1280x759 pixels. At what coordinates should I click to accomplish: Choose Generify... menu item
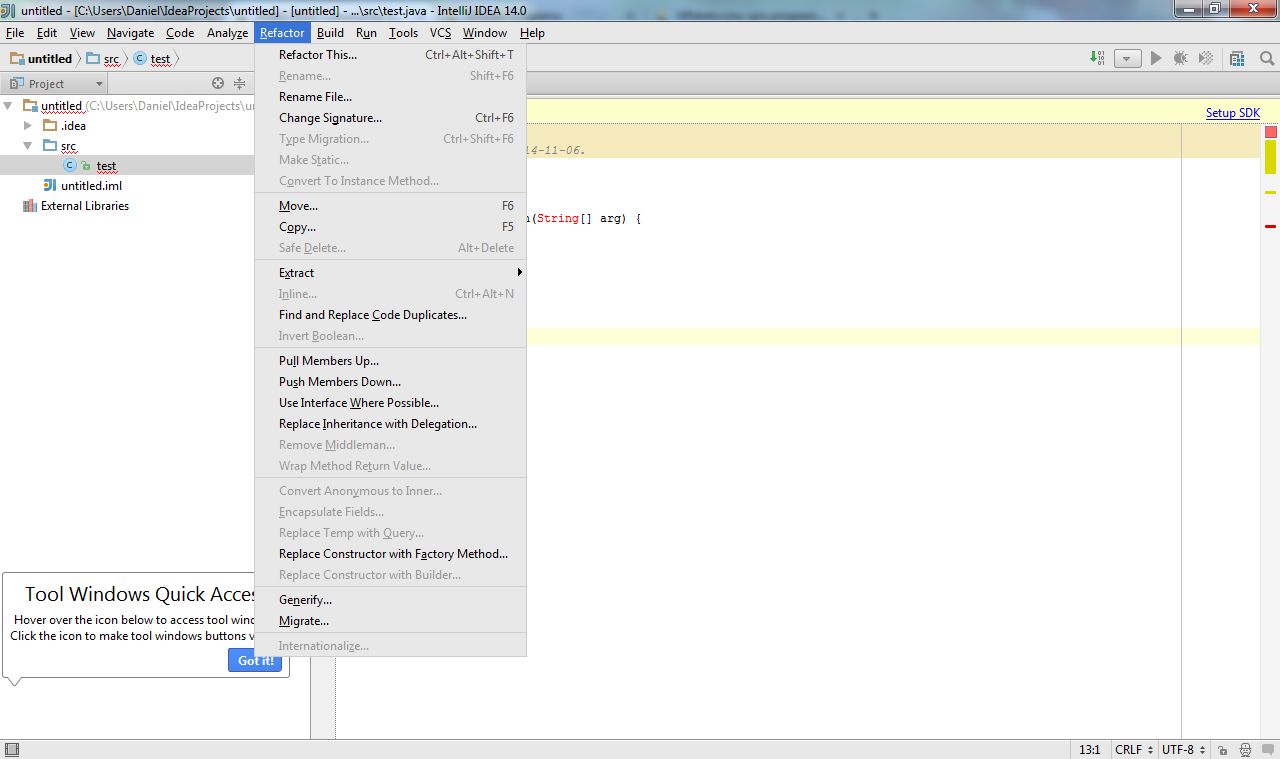tap(391, 600)
